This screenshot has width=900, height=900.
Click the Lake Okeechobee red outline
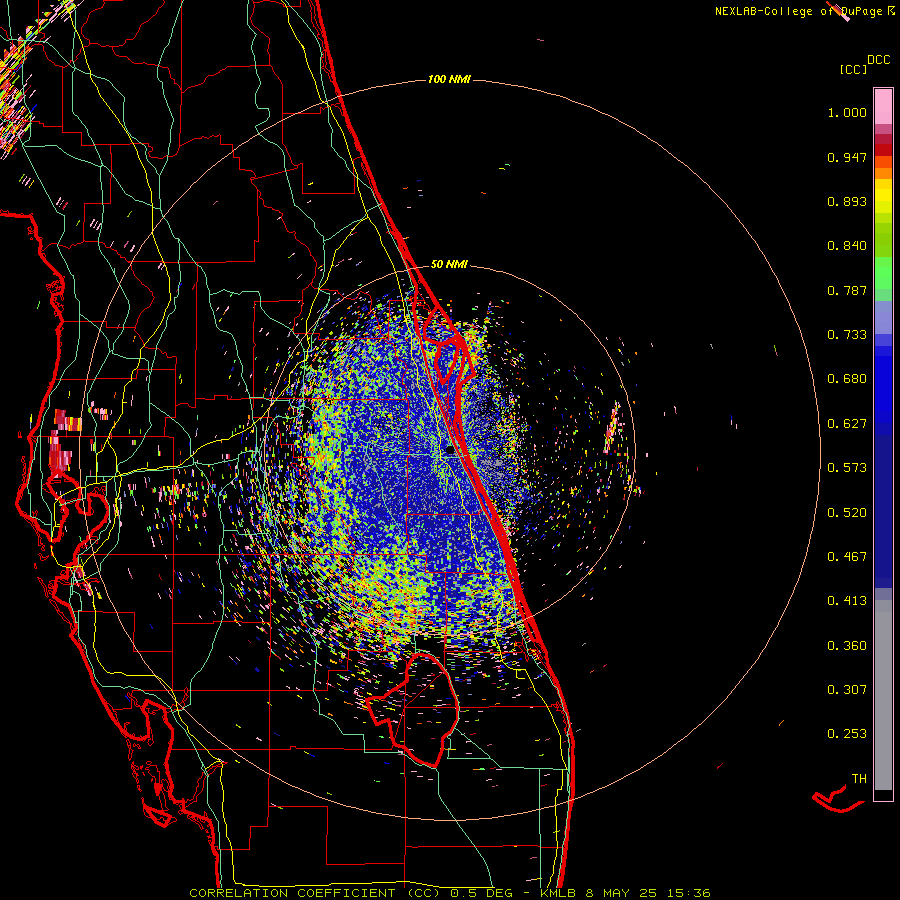(412, 709)
